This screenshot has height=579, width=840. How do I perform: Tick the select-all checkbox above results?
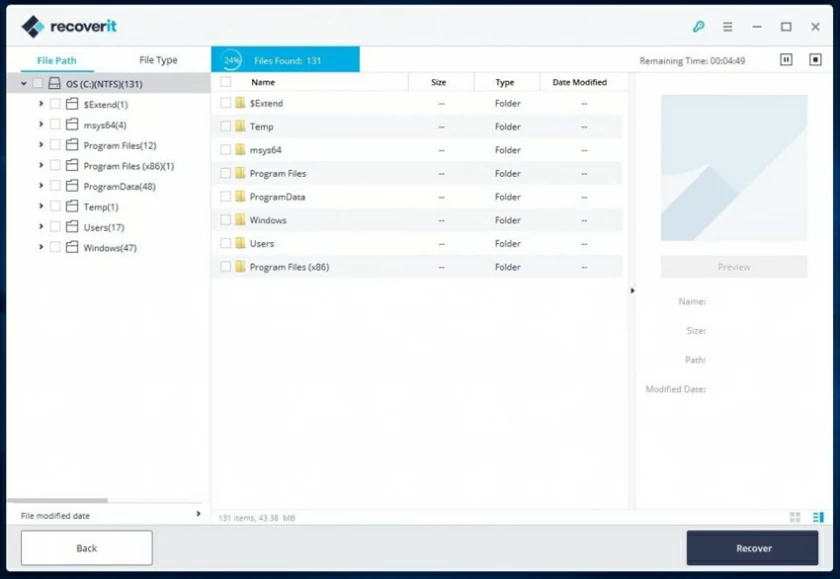pos(224,81)
